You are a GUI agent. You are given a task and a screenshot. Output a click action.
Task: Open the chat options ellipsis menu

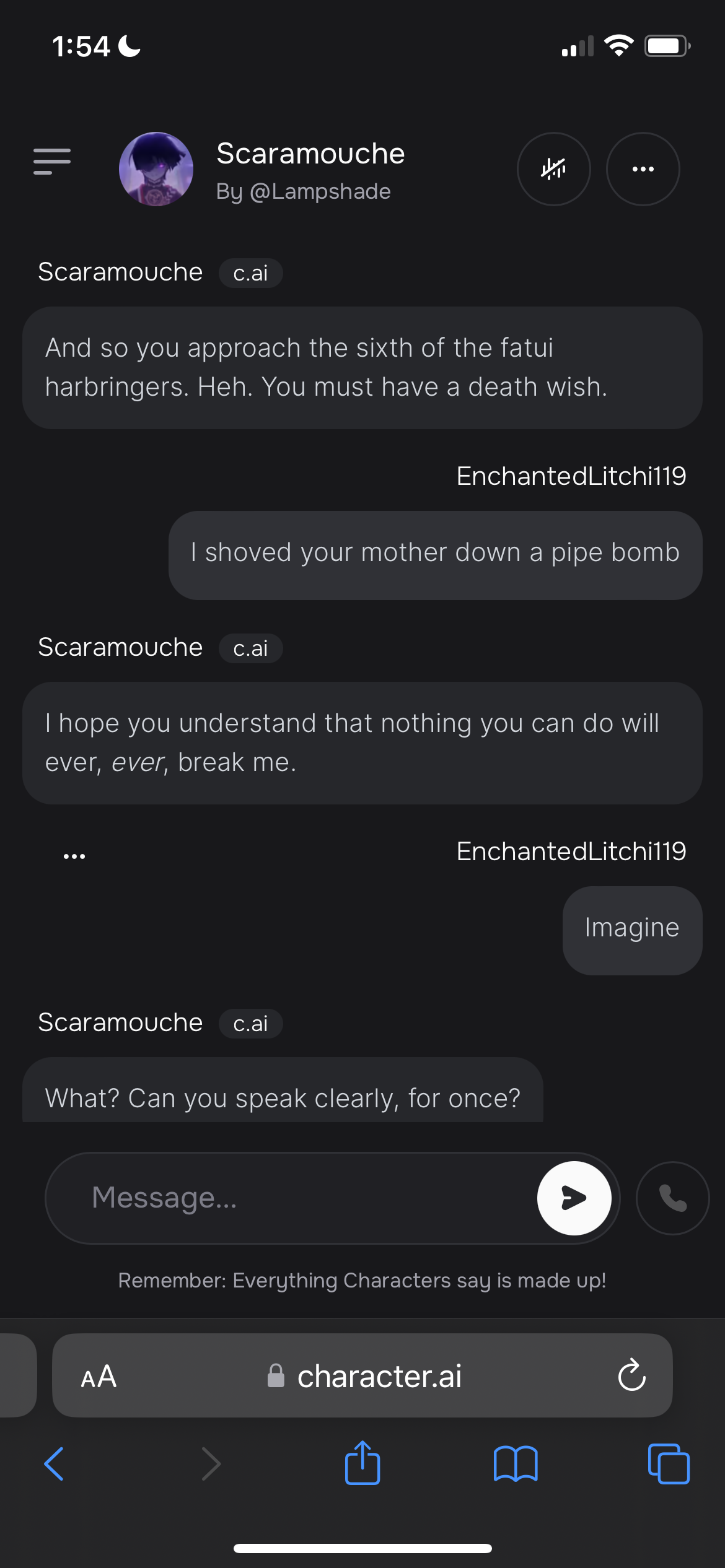643,169
